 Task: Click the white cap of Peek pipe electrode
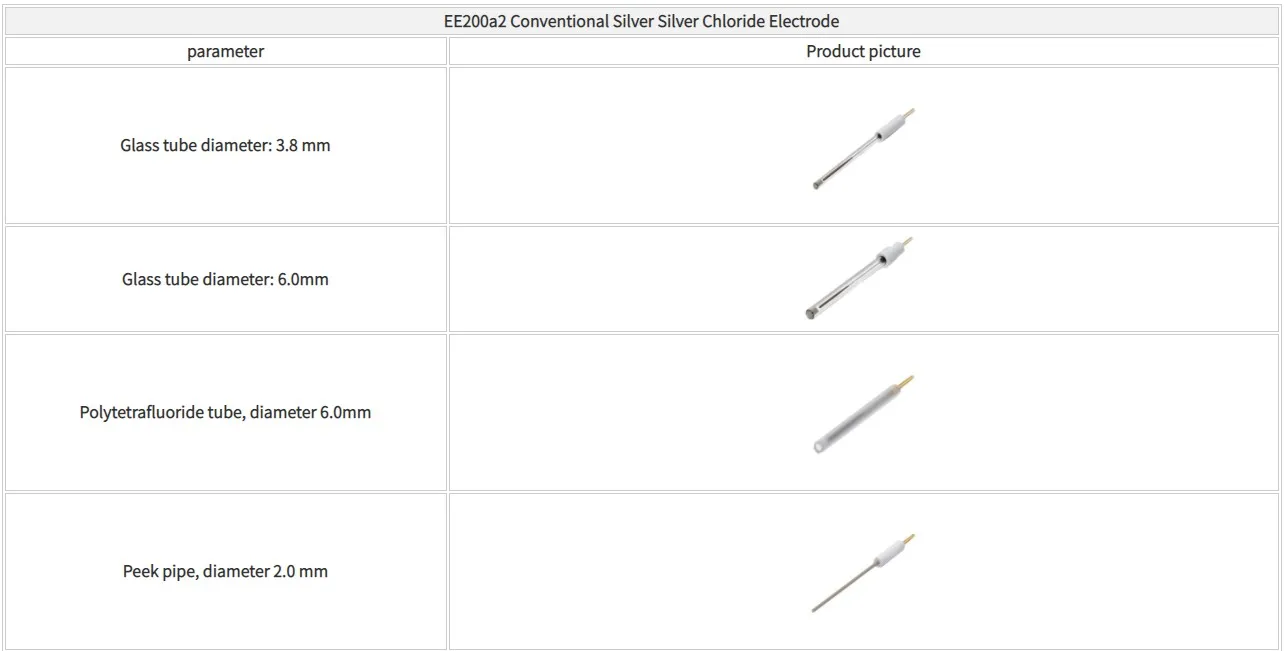[x=885, y=554]
